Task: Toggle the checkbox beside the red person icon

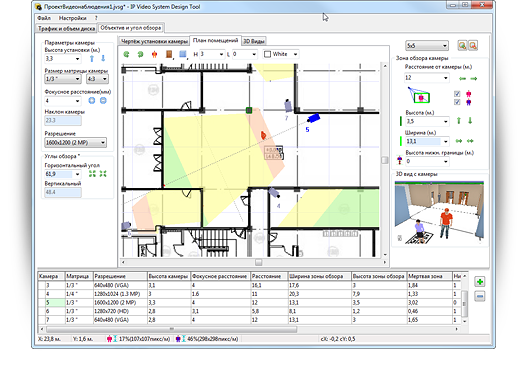Action: click(457, 94)
